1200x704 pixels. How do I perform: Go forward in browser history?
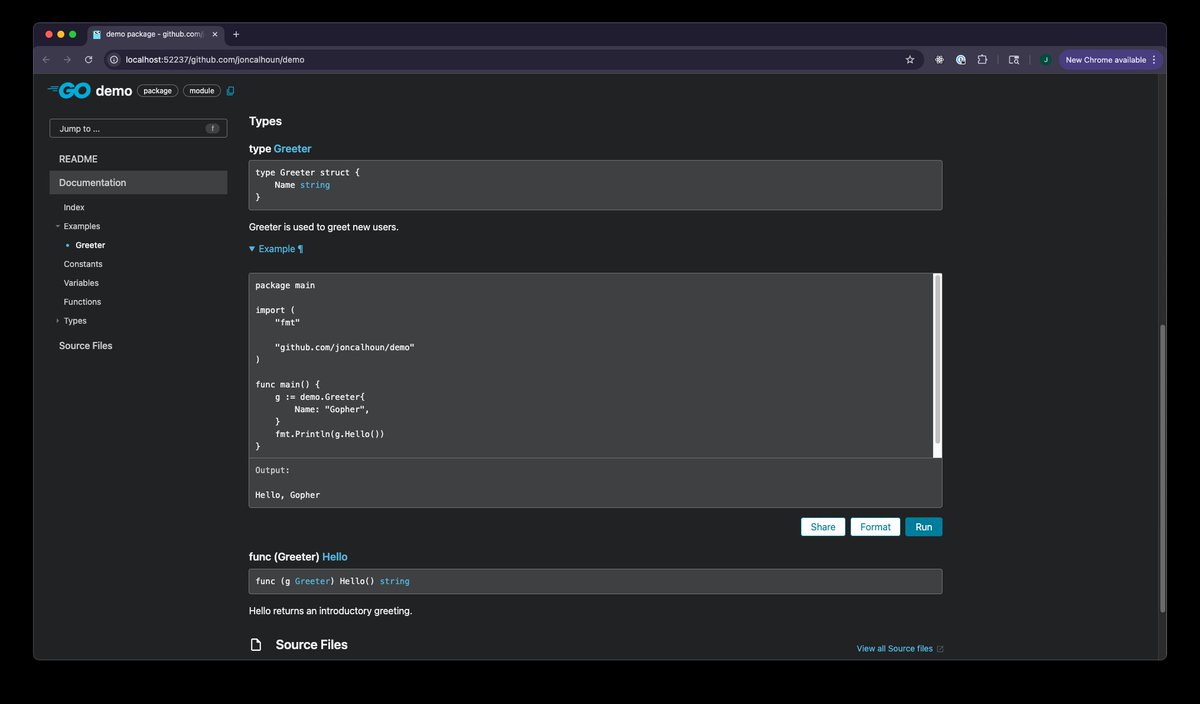[x=67, y=60]
